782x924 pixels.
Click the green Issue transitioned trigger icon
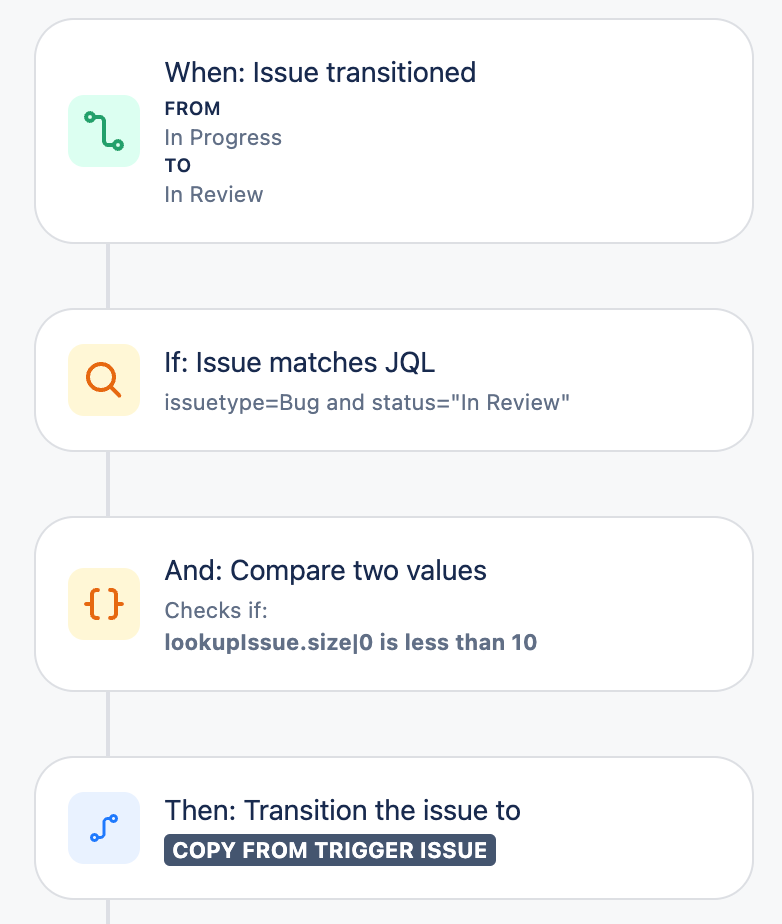[104, 131]
